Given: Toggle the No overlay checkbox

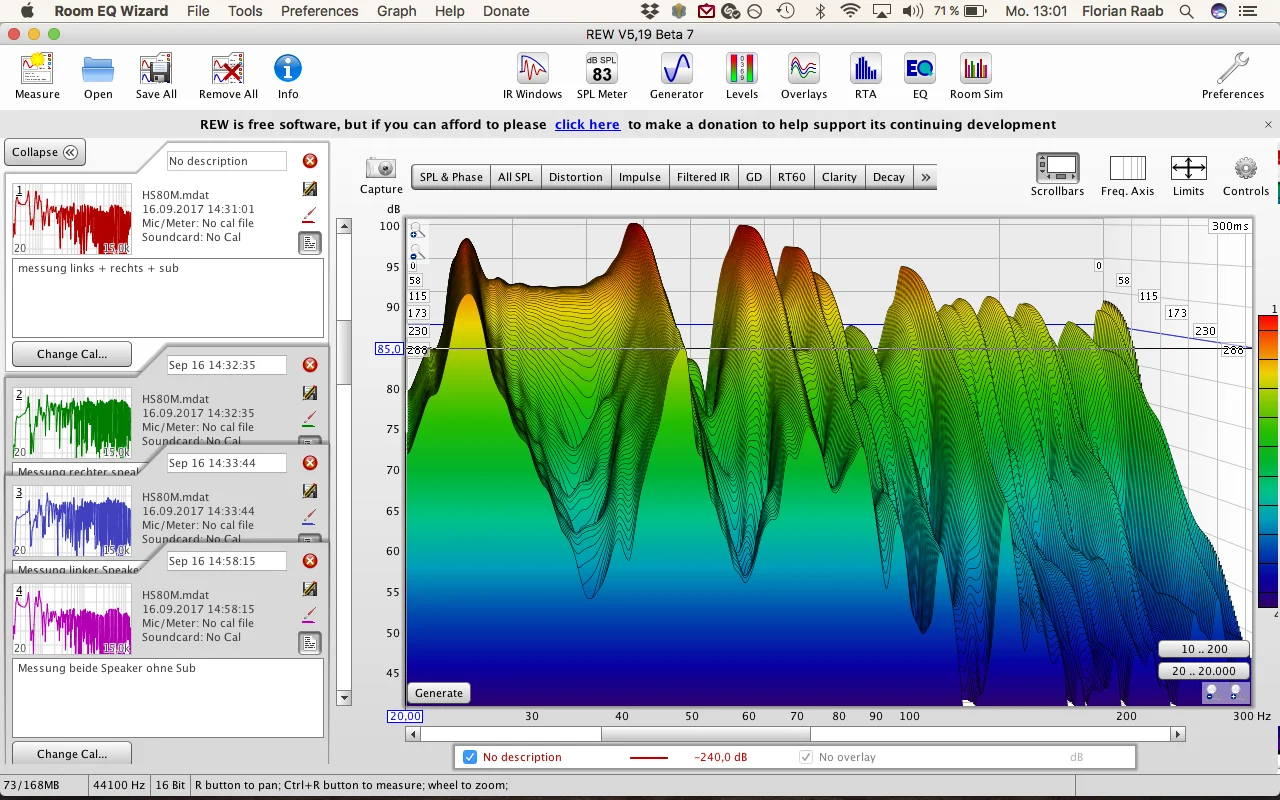Looking at the screenshot, I should (x=806, y=757).
